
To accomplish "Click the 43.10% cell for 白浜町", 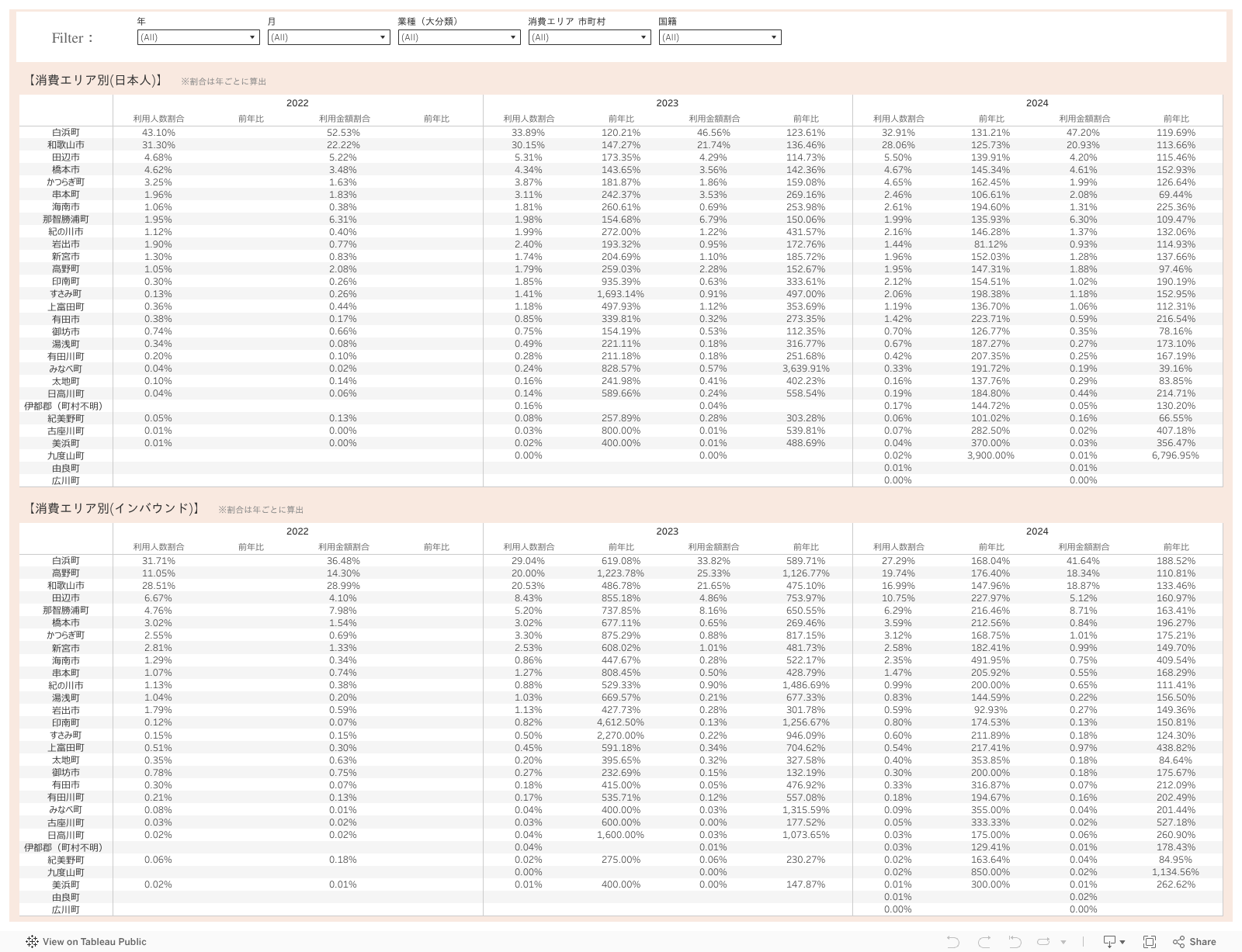I will (158, 133).
